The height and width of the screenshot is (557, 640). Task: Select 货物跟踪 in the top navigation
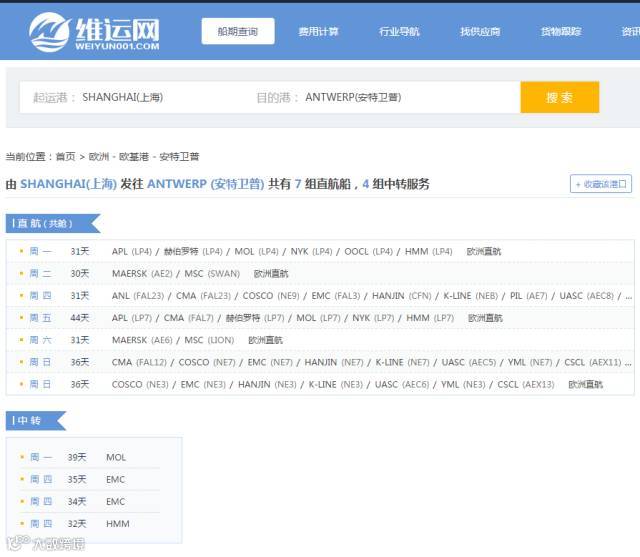tap(561, 31)
